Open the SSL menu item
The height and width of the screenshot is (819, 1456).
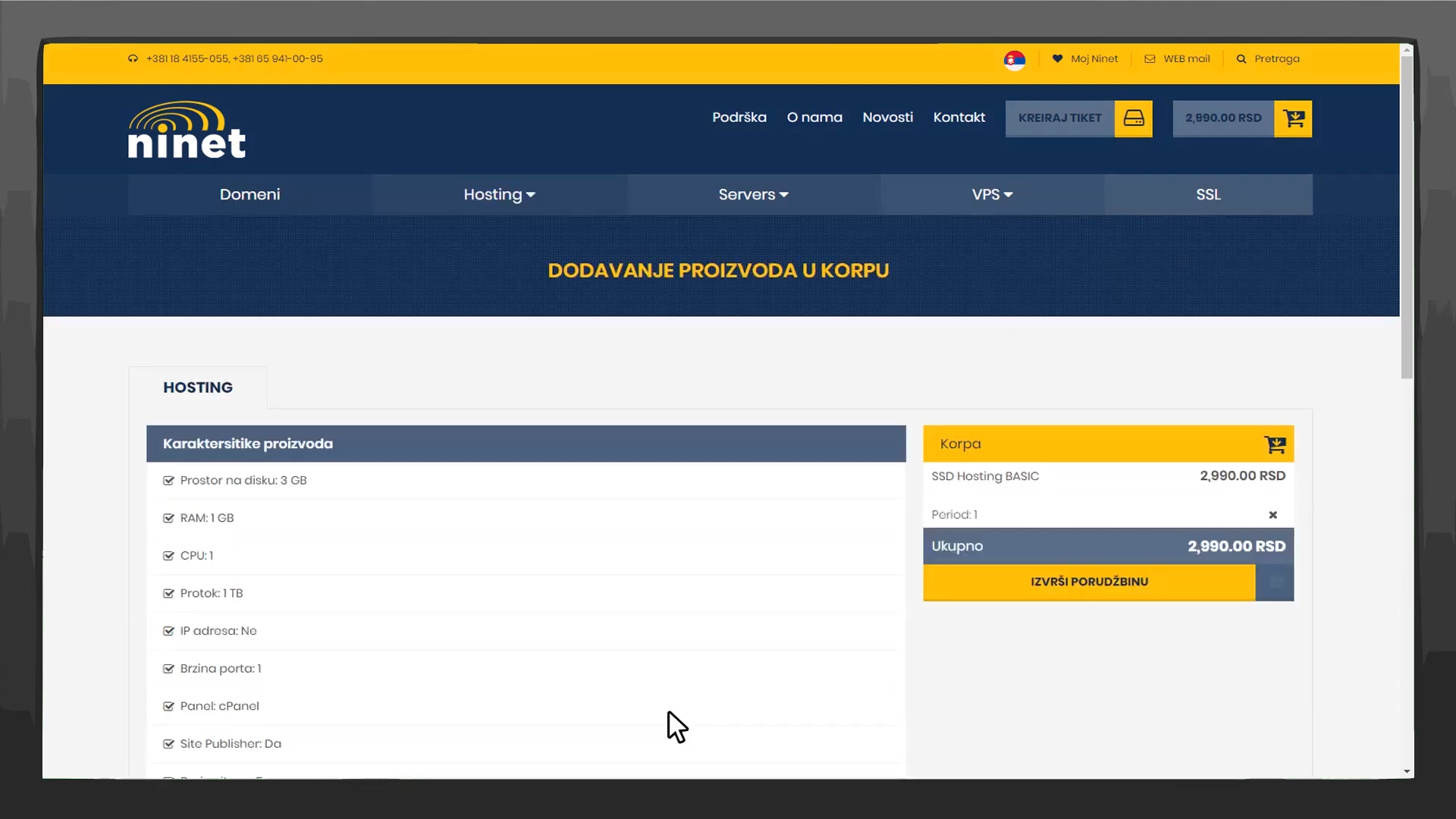pyautogui.click(x=1208, y=195)
